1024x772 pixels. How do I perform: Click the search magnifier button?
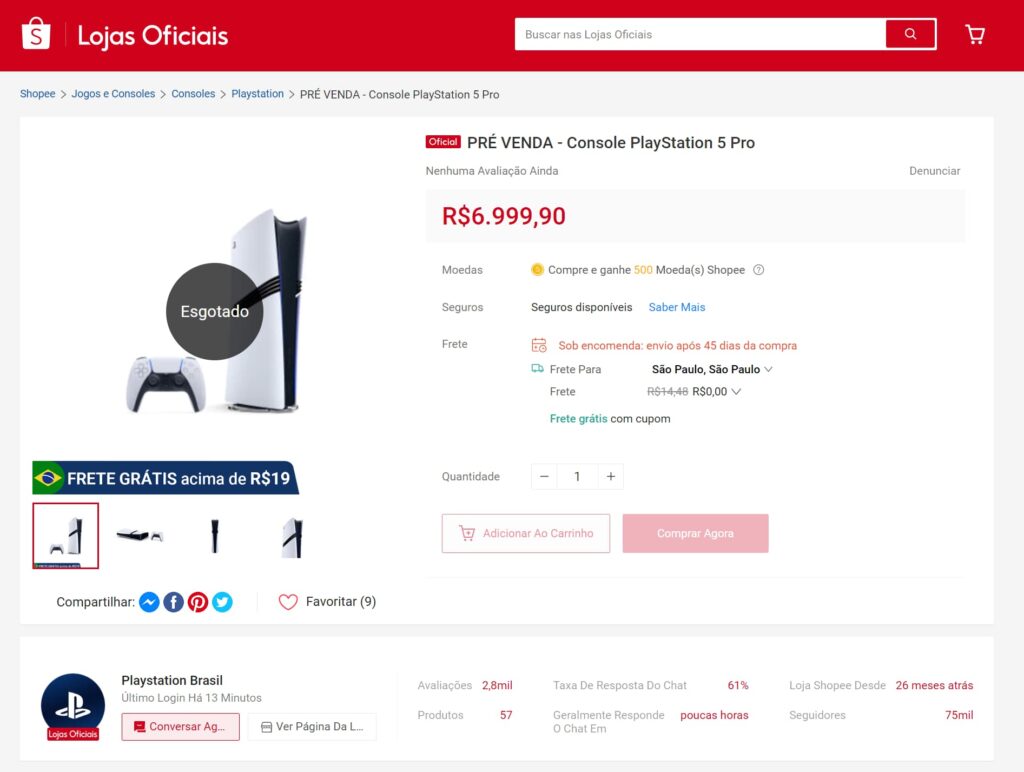(910, 34)
